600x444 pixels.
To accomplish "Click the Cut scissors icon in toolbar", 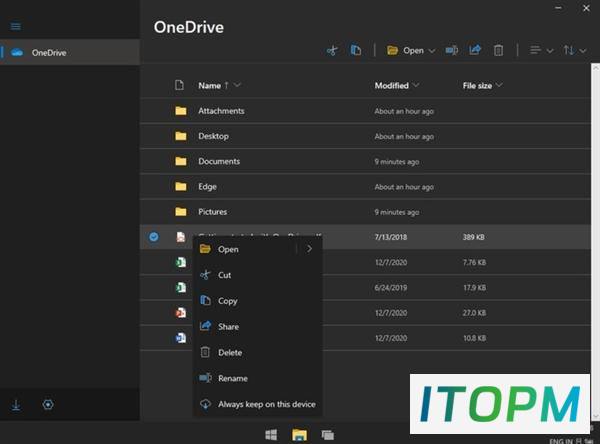I will pos(332,50).
